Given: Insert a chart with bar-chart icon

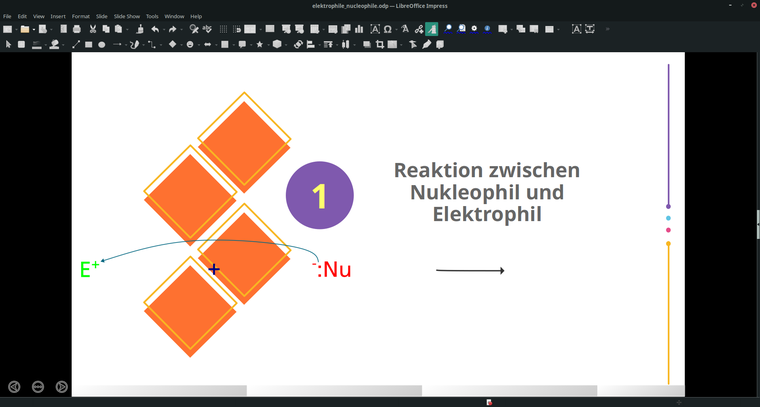Looking at the screenshot, I should pyautogui.click(x=359, y=29).
